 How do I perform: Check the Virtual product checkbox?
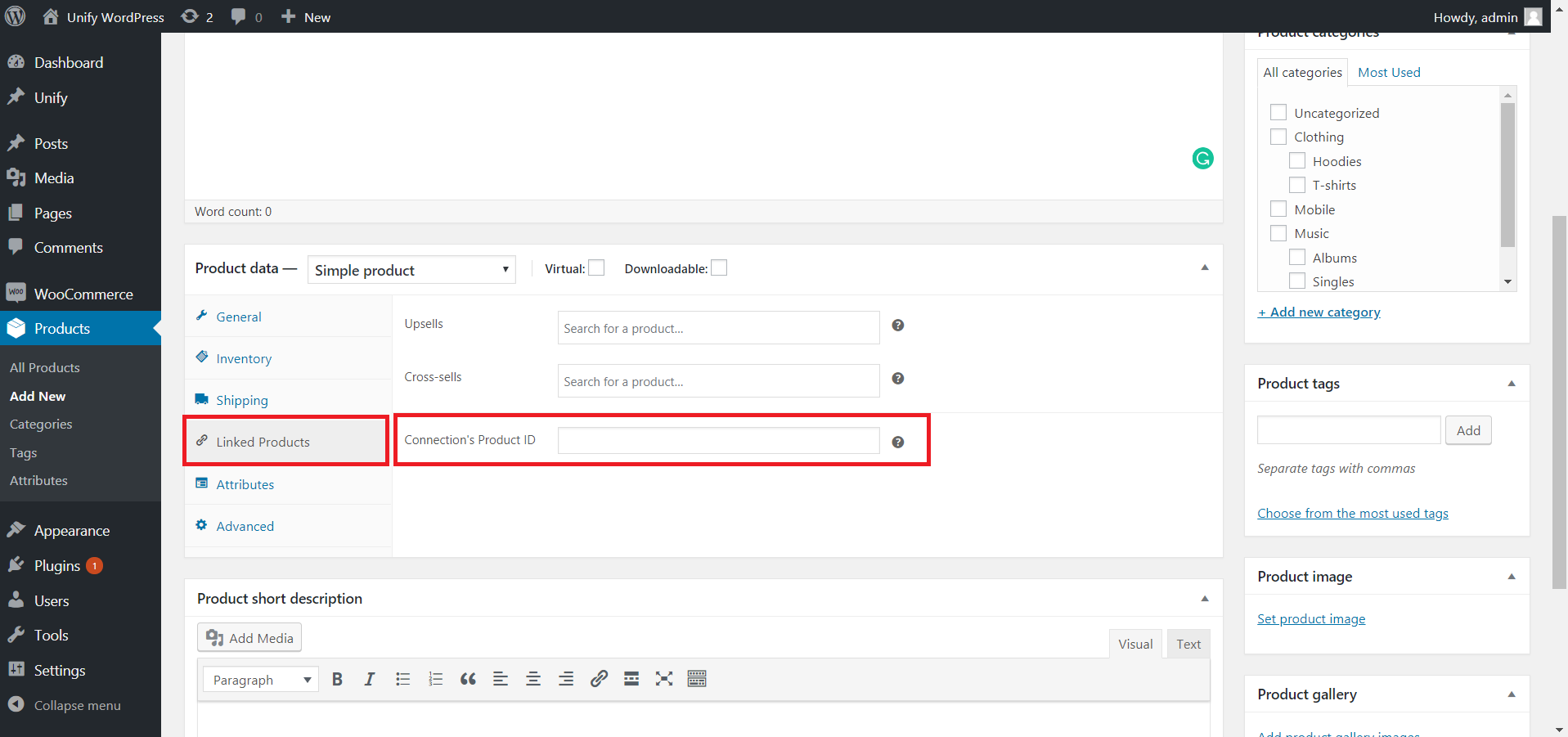[596, 268]
